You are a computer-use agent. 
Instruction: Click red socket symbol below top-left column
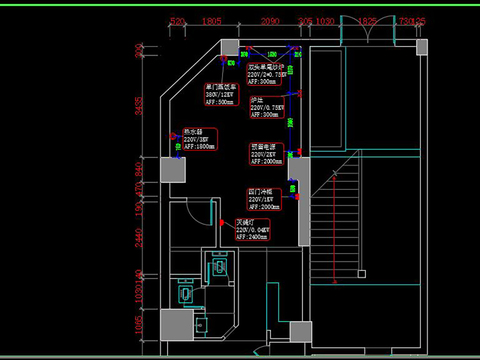pyautogui.click(x=224, y=59)
